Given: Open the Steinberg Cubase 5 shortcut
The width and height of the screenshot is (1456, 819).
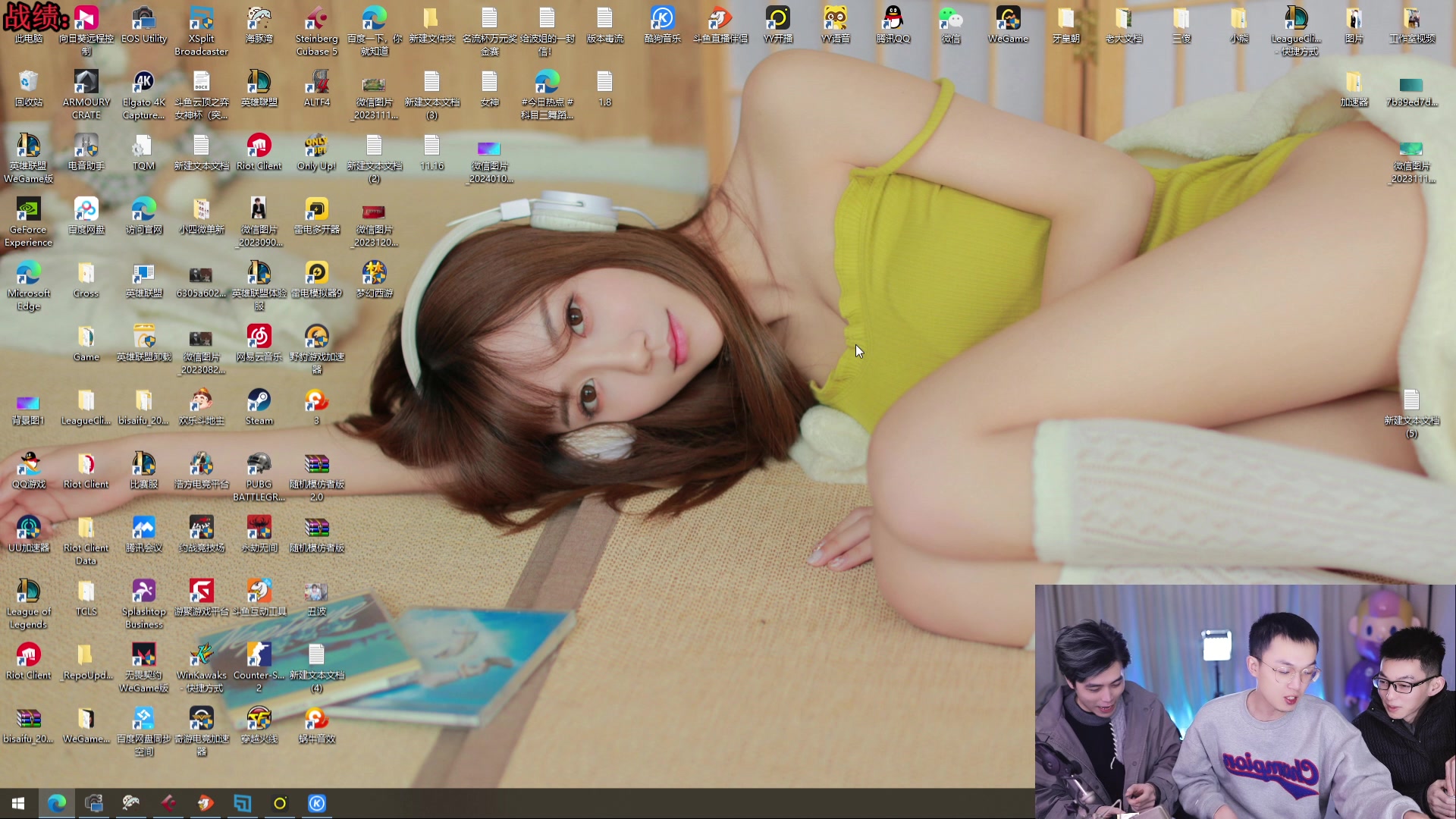Looking at the screenshot, I should (x=316, y=20).
